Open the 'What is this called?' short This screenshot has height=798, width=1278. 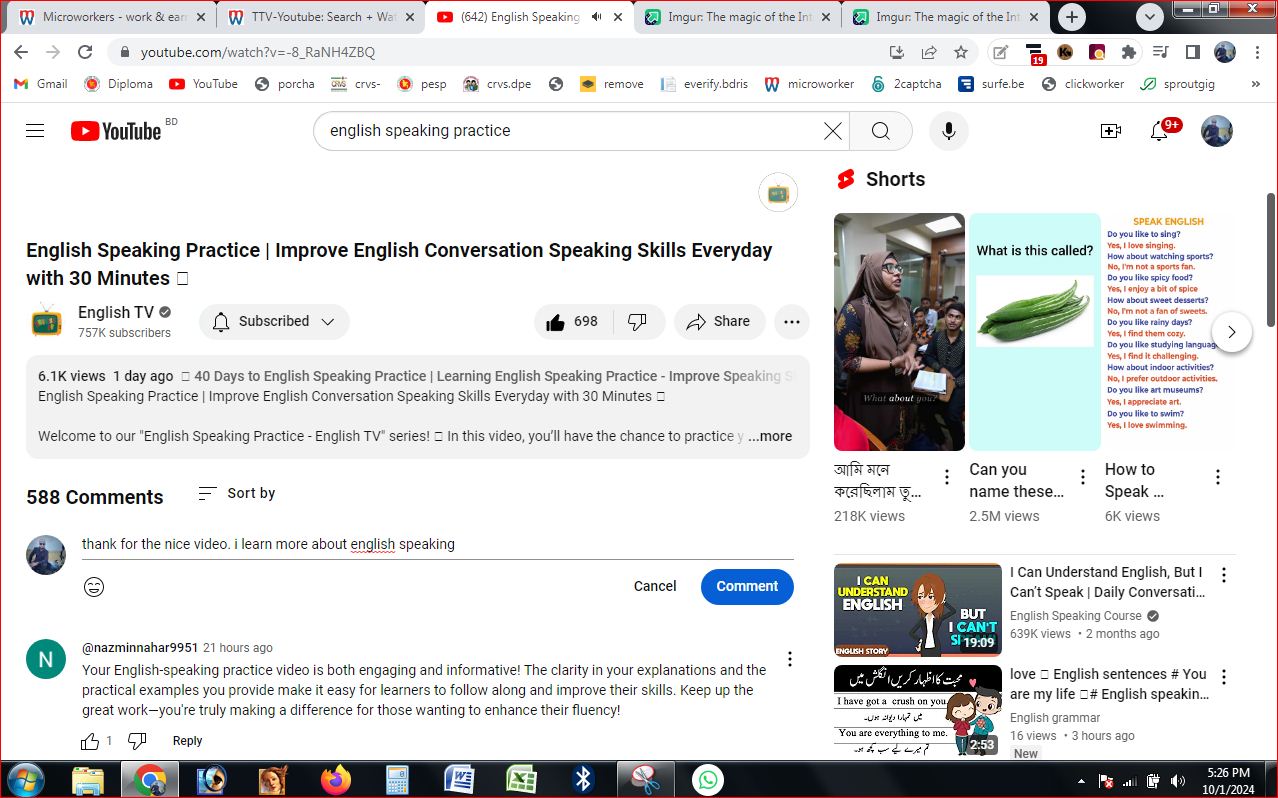pyautogui.click(x=1034, y=331)
